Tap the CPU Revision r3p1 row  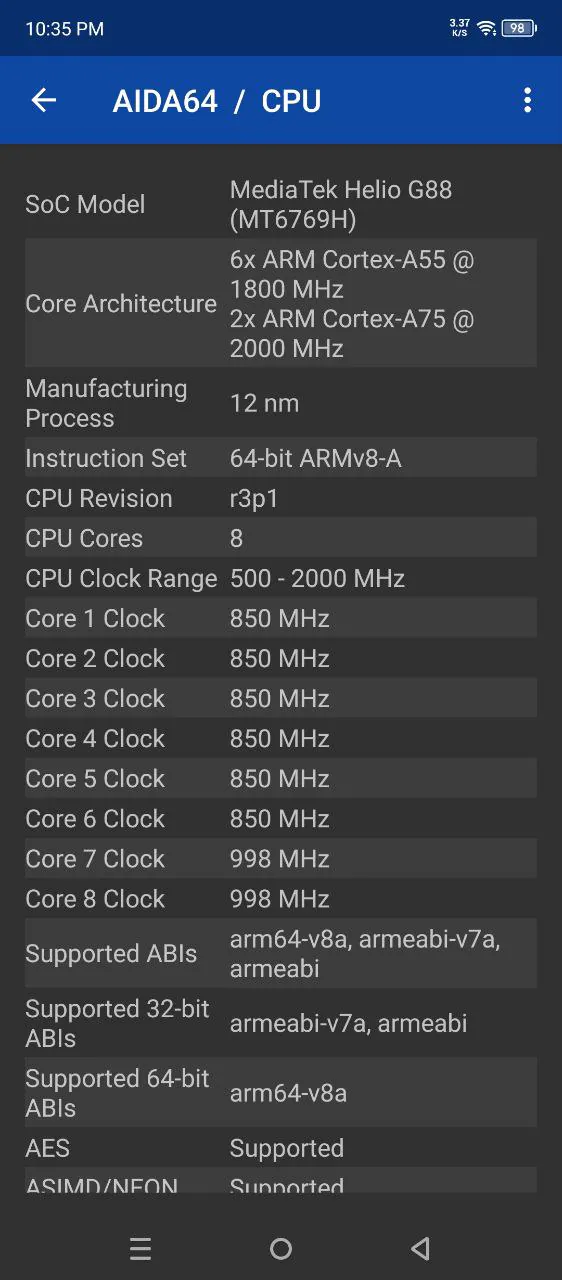tap(281, 498)
